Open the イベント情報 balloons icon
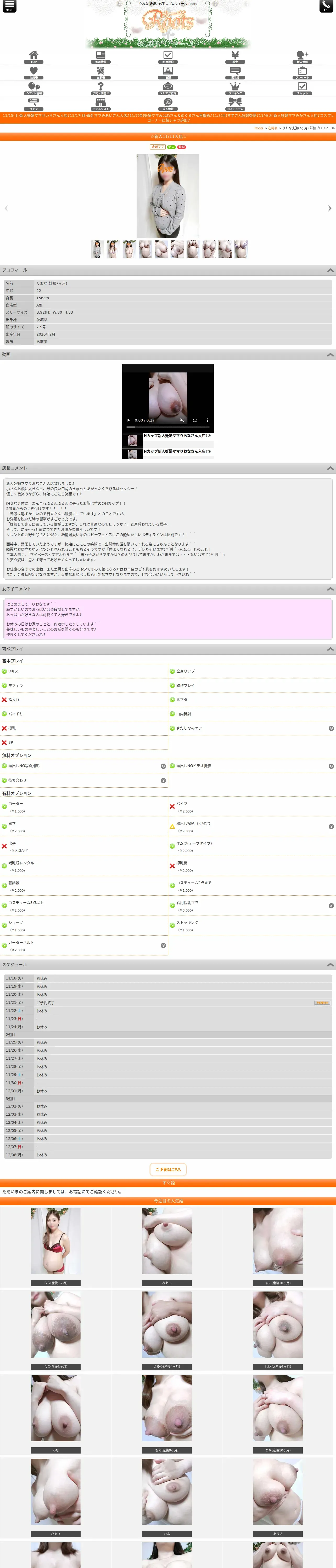 (33, 89)
